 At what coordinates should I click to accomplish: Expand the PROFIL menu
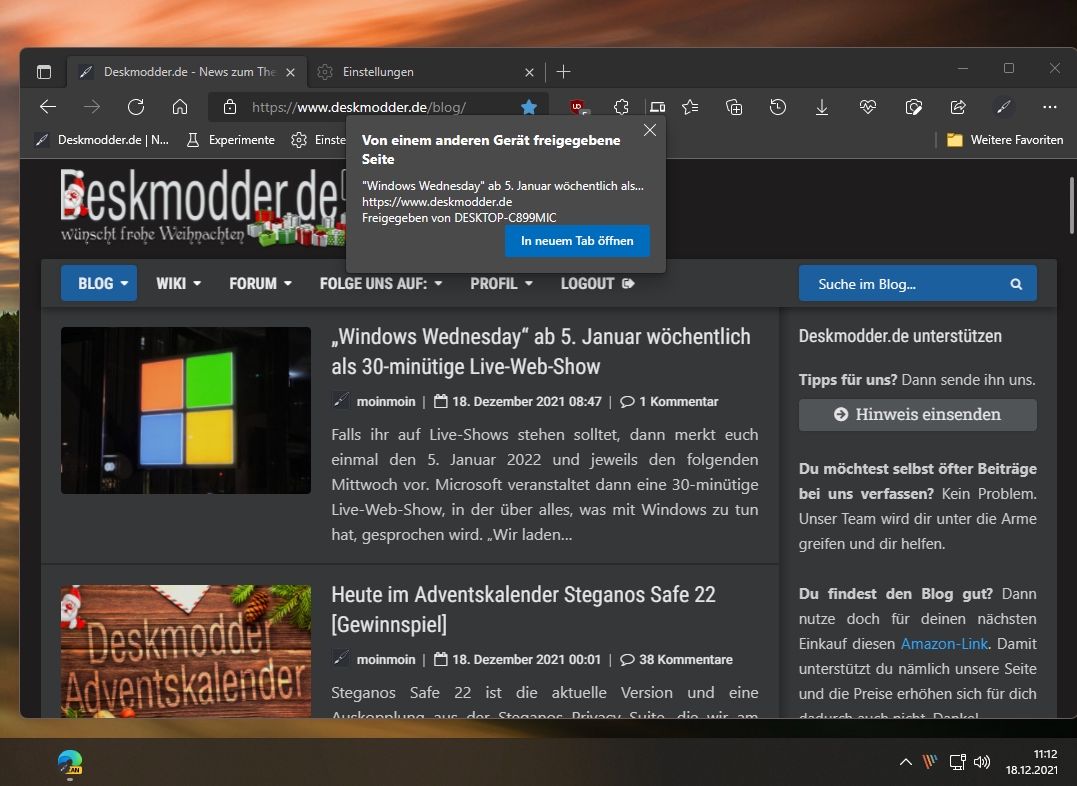click(x=501, y=283)
